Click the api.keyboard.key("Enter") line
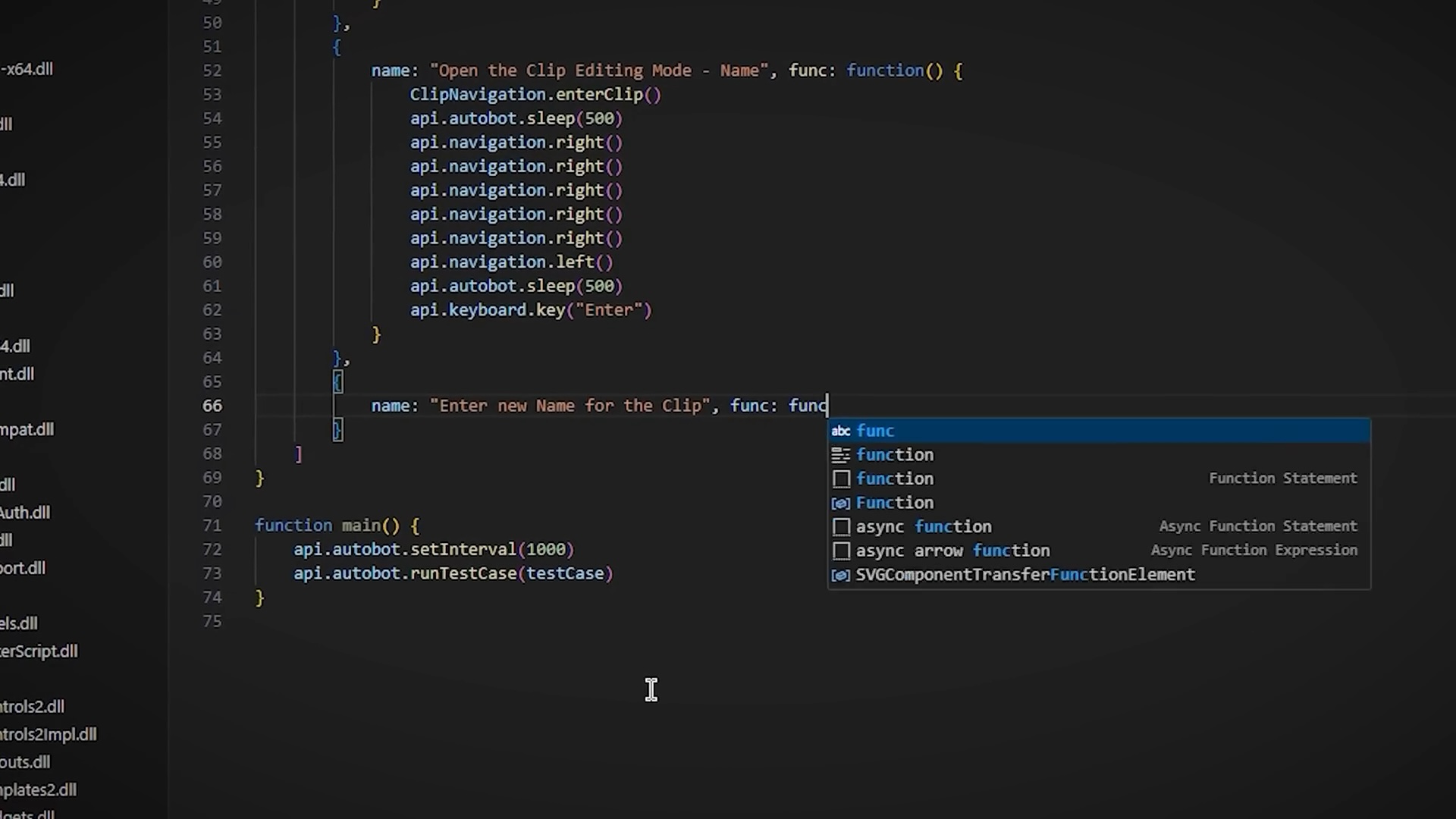The width and height of the screenshot is (1456, 819). click(531, 310)
